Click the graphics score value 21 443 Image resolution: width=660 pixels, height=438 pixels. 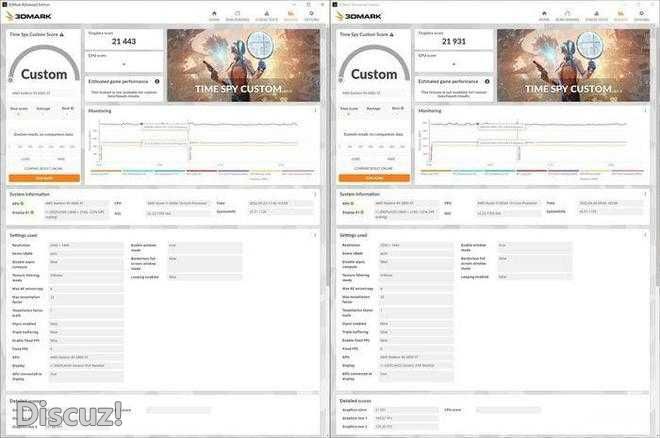(x=124, y=41)
